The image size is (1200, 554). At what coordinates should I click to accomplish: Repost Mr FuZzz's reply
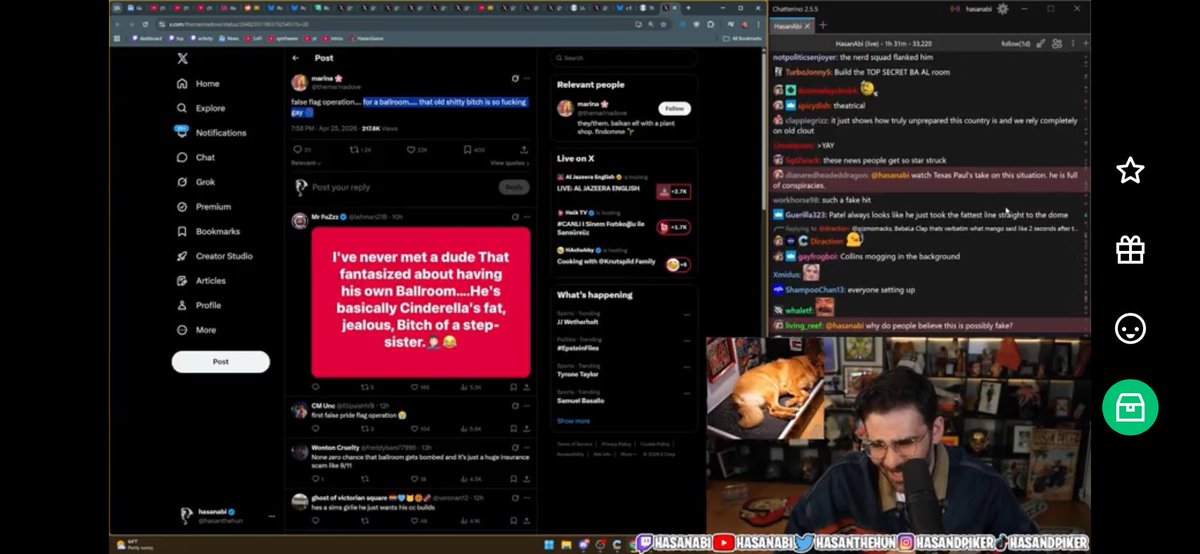(366, 387)
